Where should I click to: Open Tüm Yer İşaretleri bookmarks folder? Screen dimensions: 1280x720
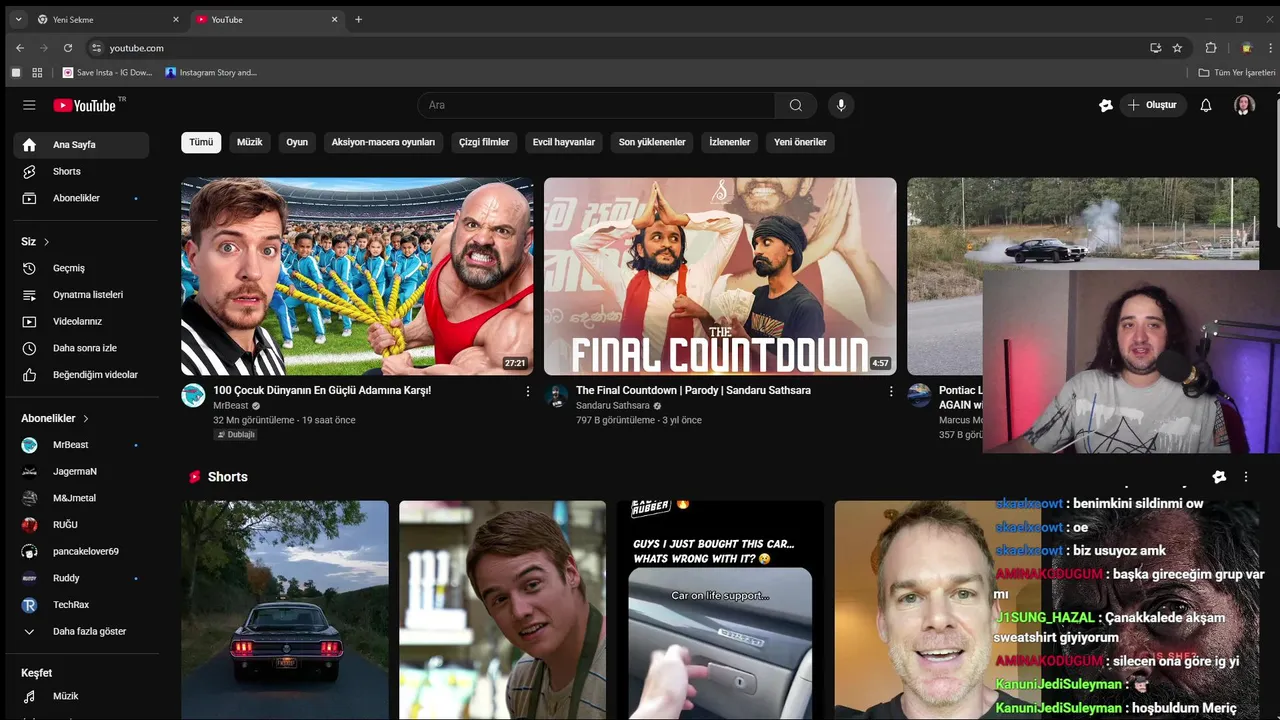coord(1237,73)
